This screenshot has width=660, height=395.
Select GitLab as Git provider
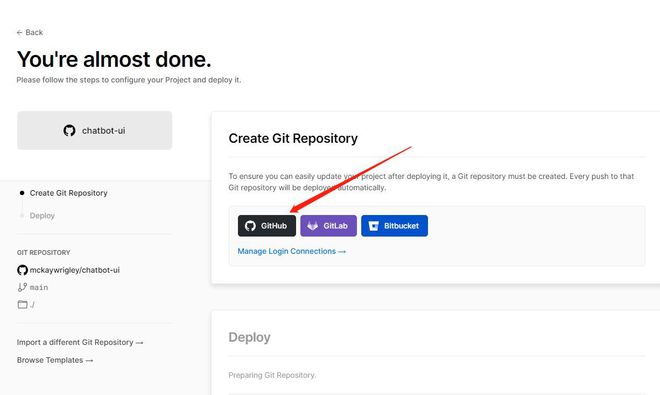click(x=328, y=226)
